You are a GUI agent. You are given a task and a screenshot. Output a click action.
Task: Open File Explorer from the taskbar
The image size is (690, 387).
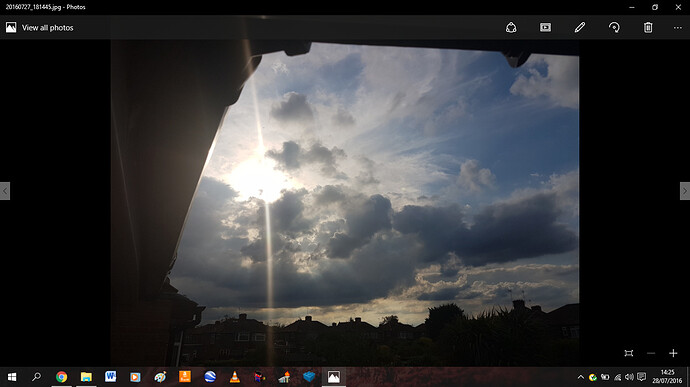[86, 377]
